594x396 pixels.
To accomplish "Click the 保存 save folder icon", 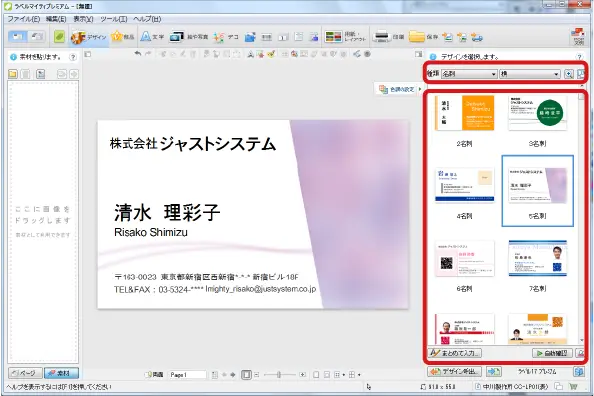I will (424, 37).
